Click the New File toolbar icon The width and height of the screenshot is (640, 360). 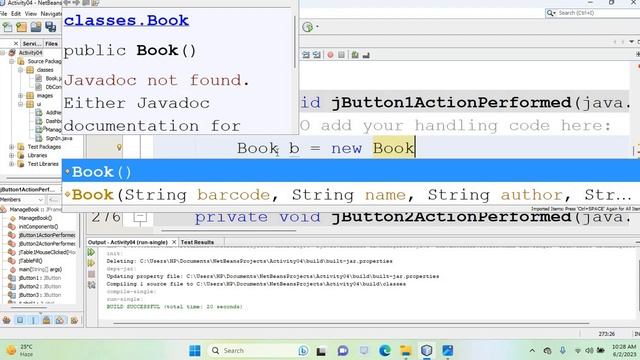point(8,27)
